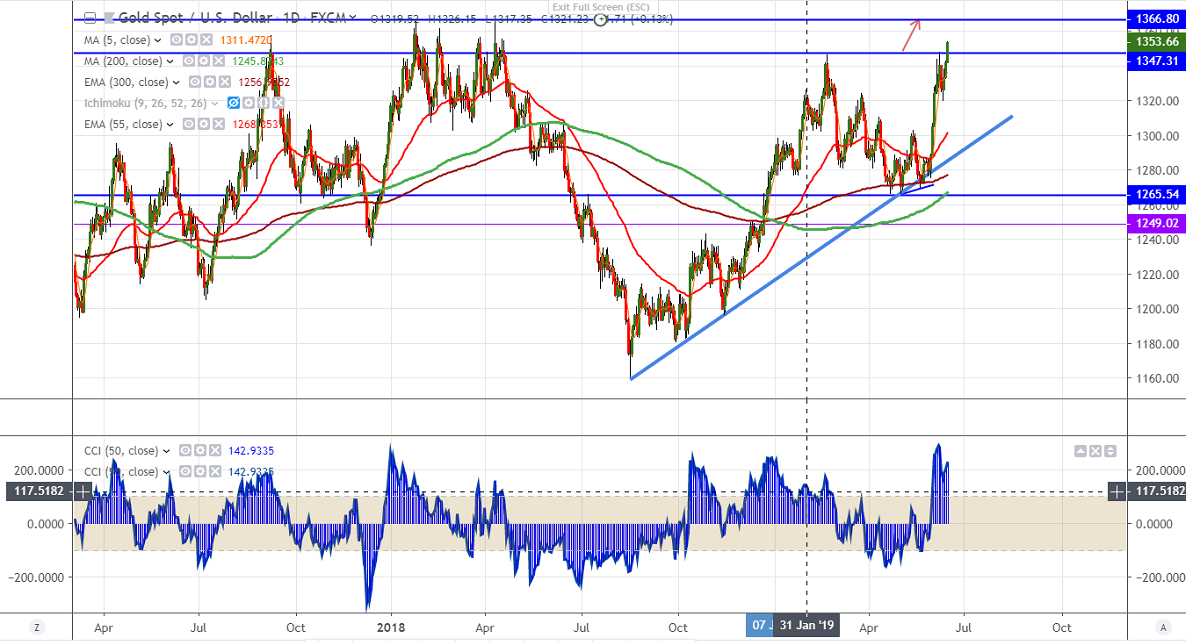Remove the EMA (55, close) indicator
The width and height of the screenshot is (1186, 642).
(218, 124)
